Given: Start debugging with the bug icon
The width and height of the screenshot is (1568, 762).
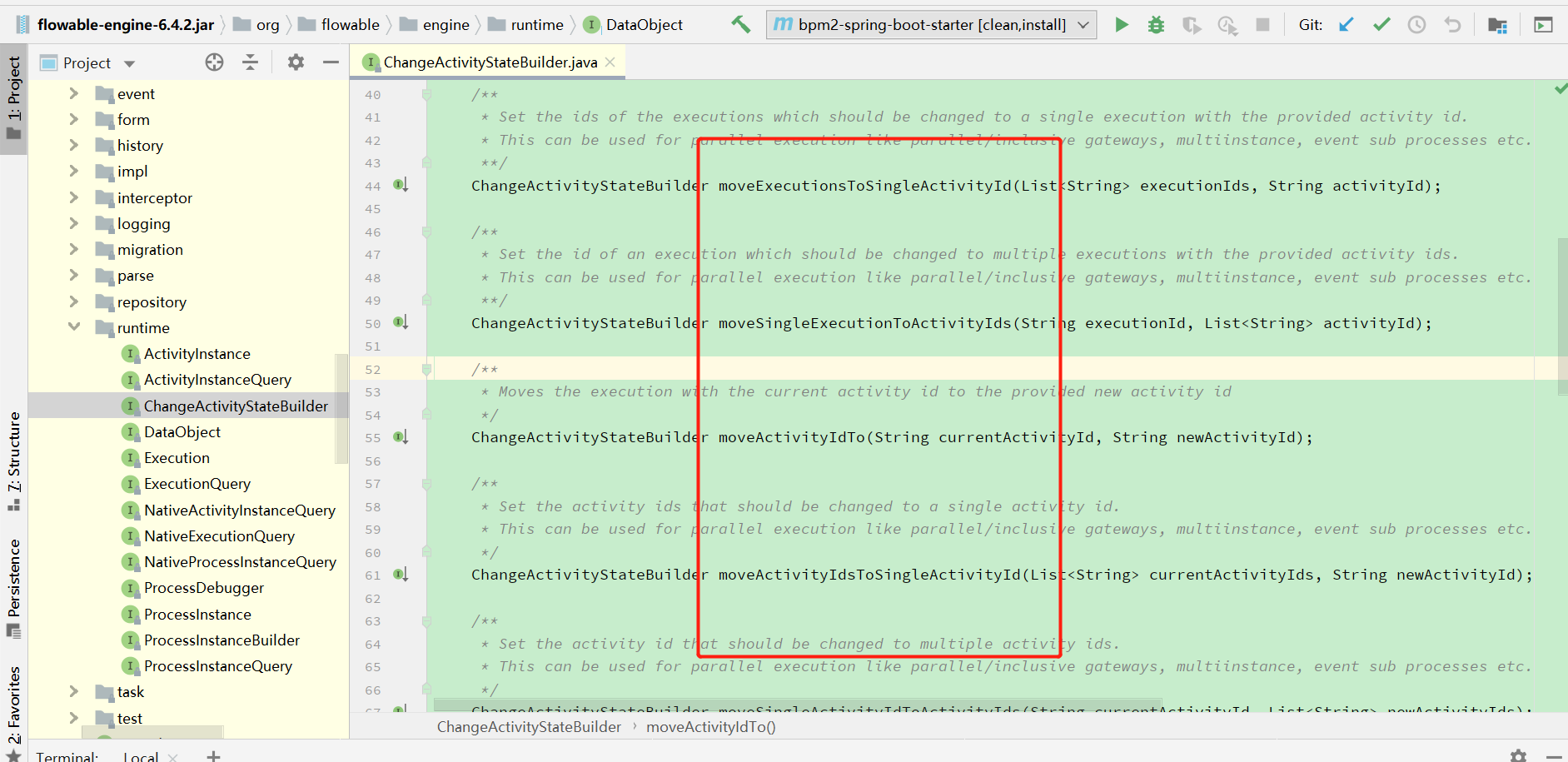Looking at the screenshot, I should click(1156, 25).
